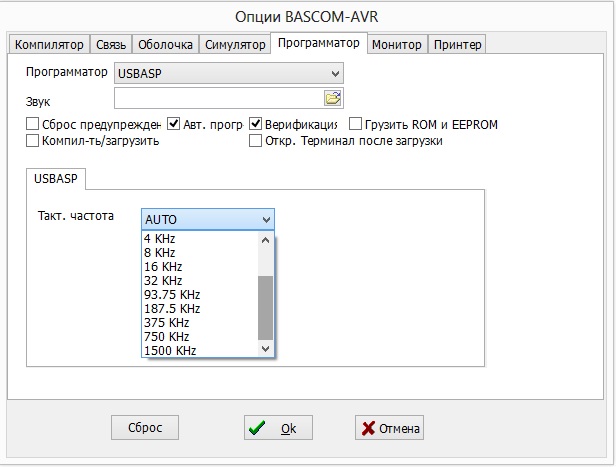Select the inner USBASP tab
Viewport: 616px width, 467px height.
(56, 179)
